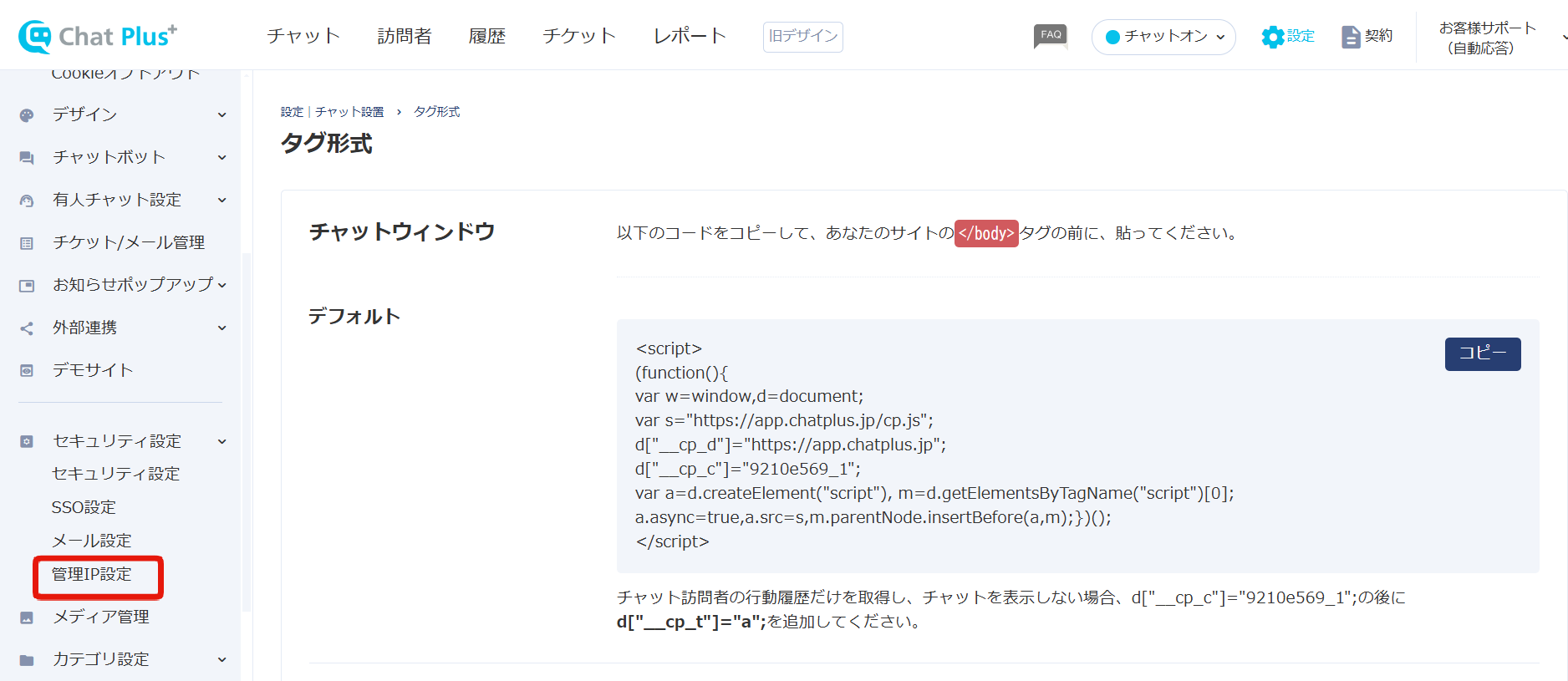Click the Chat Plus logo
Screen dimensions: 1568x681
coord(98,36)
